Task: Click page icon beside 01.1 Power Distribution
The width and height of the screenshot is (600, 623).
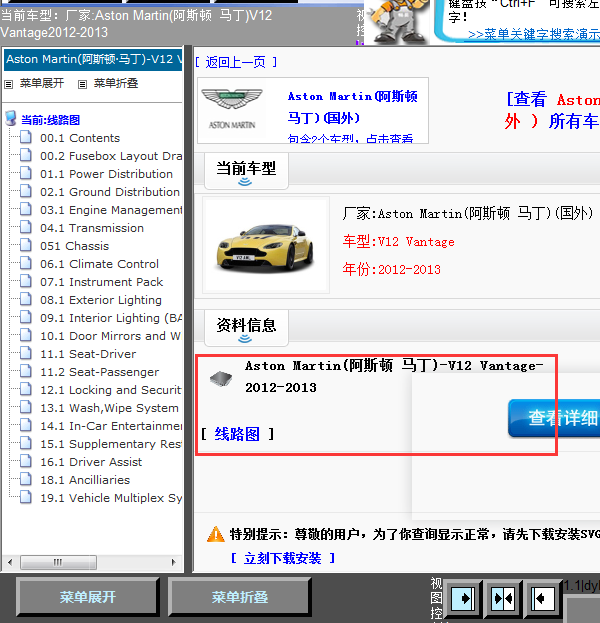Action: click(x=26, y=173)
